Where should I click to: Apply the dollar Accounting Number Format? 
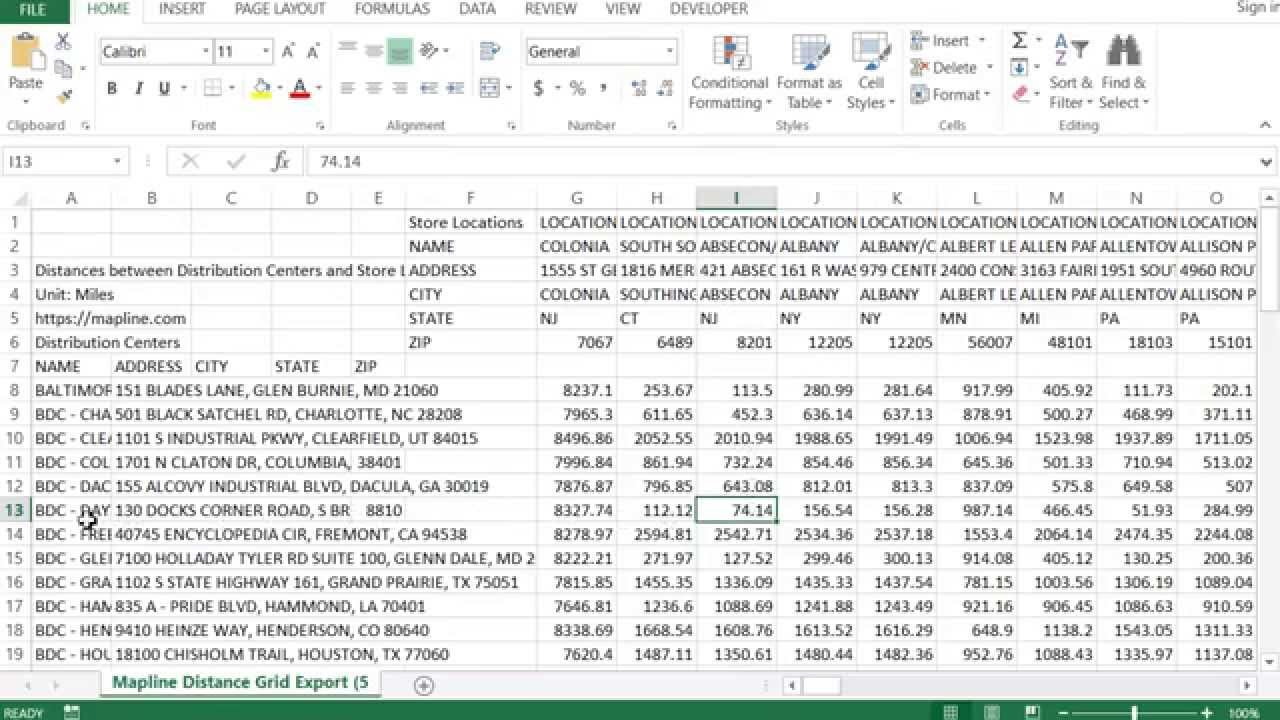click(538, 88)
